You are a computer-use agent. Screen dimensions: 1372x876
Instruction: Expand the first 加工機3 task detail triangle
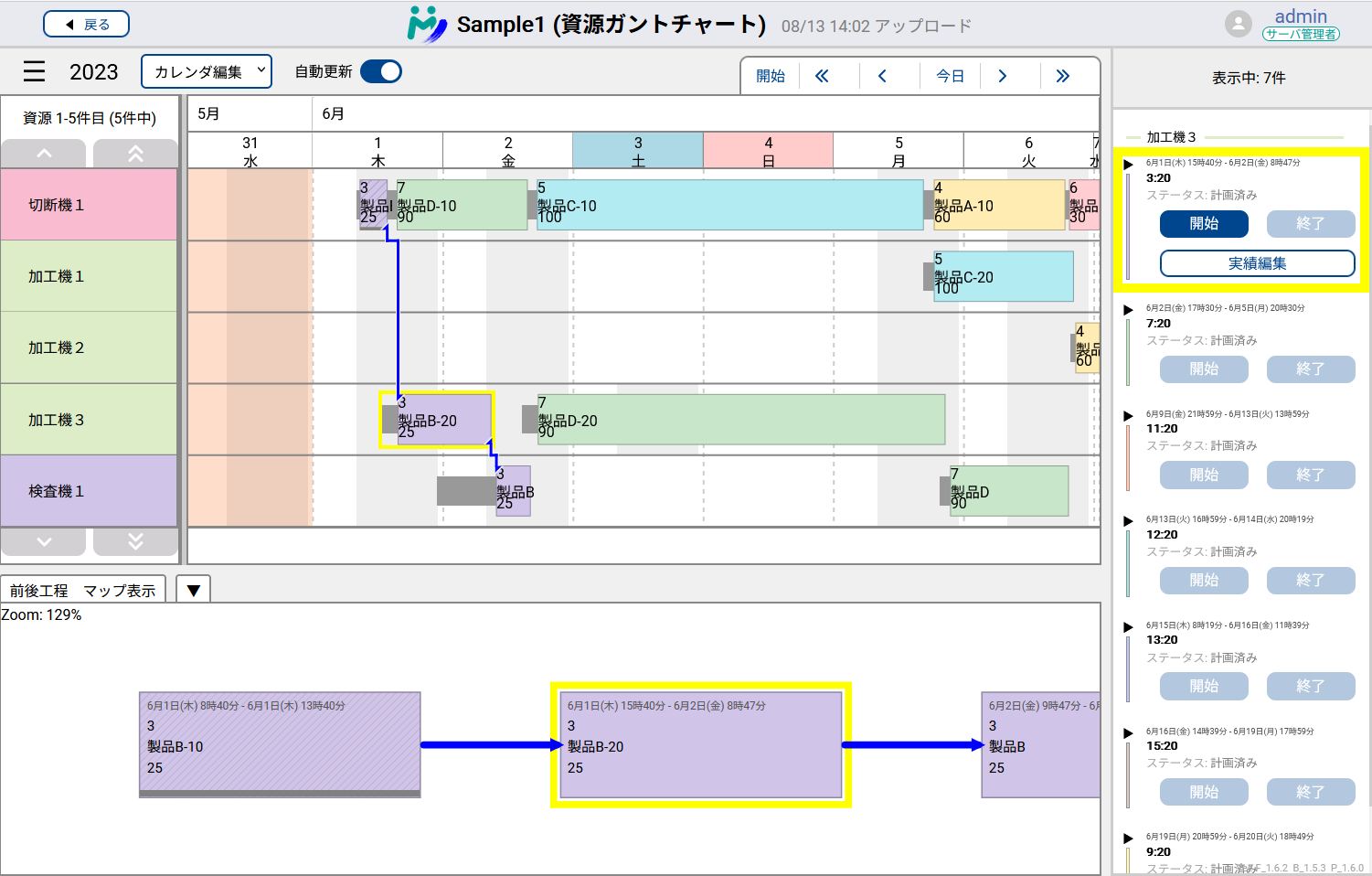tap(1128, 163)
